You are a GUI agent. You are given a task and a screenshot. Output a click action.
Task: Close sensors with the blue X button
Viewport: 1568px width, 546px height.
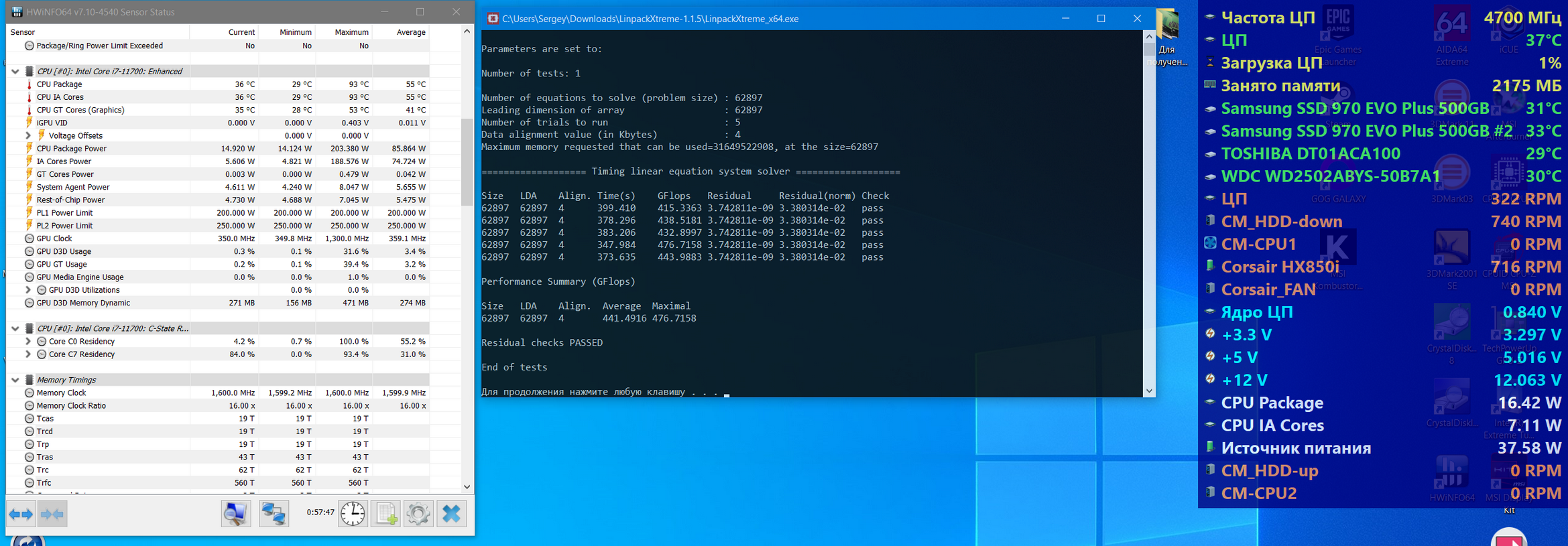point(452,514)
